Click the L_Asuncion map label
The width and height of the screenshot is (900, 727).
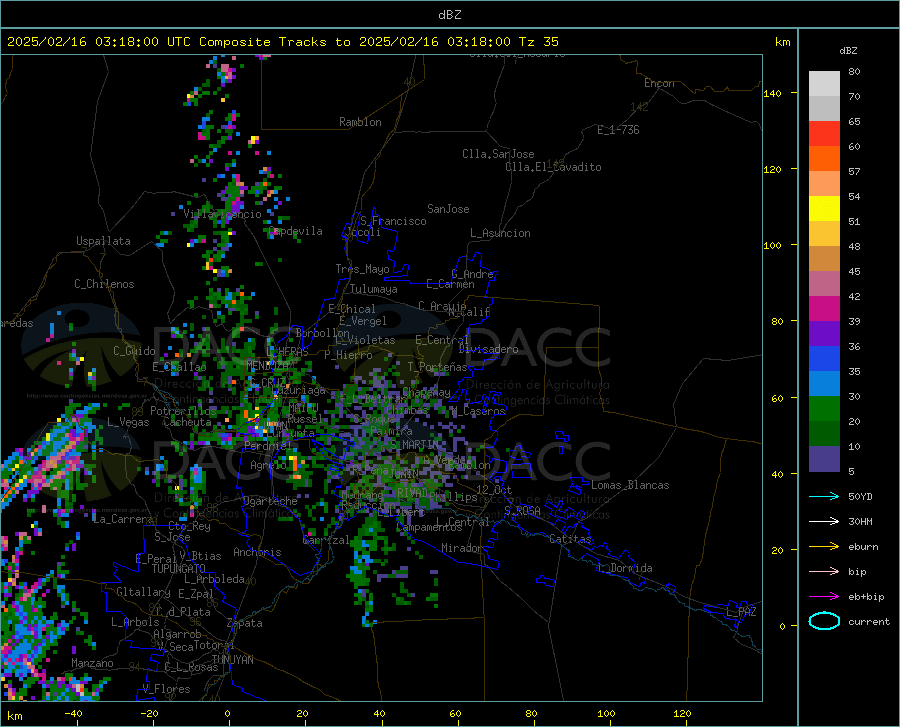[x=500, y=233]
